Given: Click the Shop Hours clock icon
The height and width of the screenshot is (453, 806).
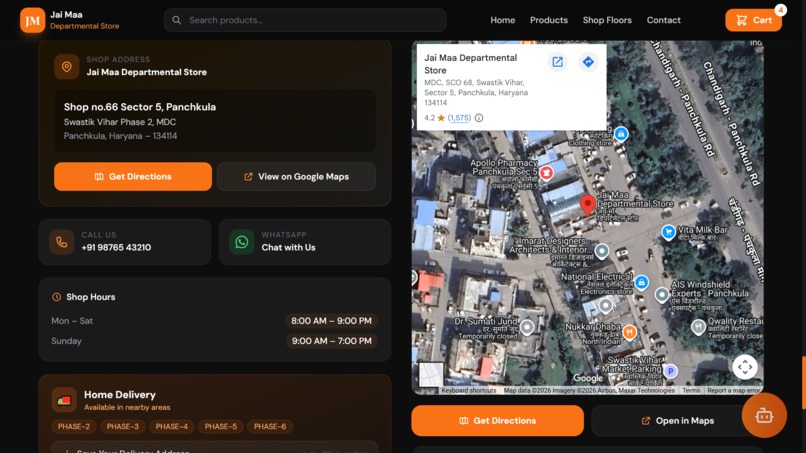Looking at the screenshot, I should 57,297.
